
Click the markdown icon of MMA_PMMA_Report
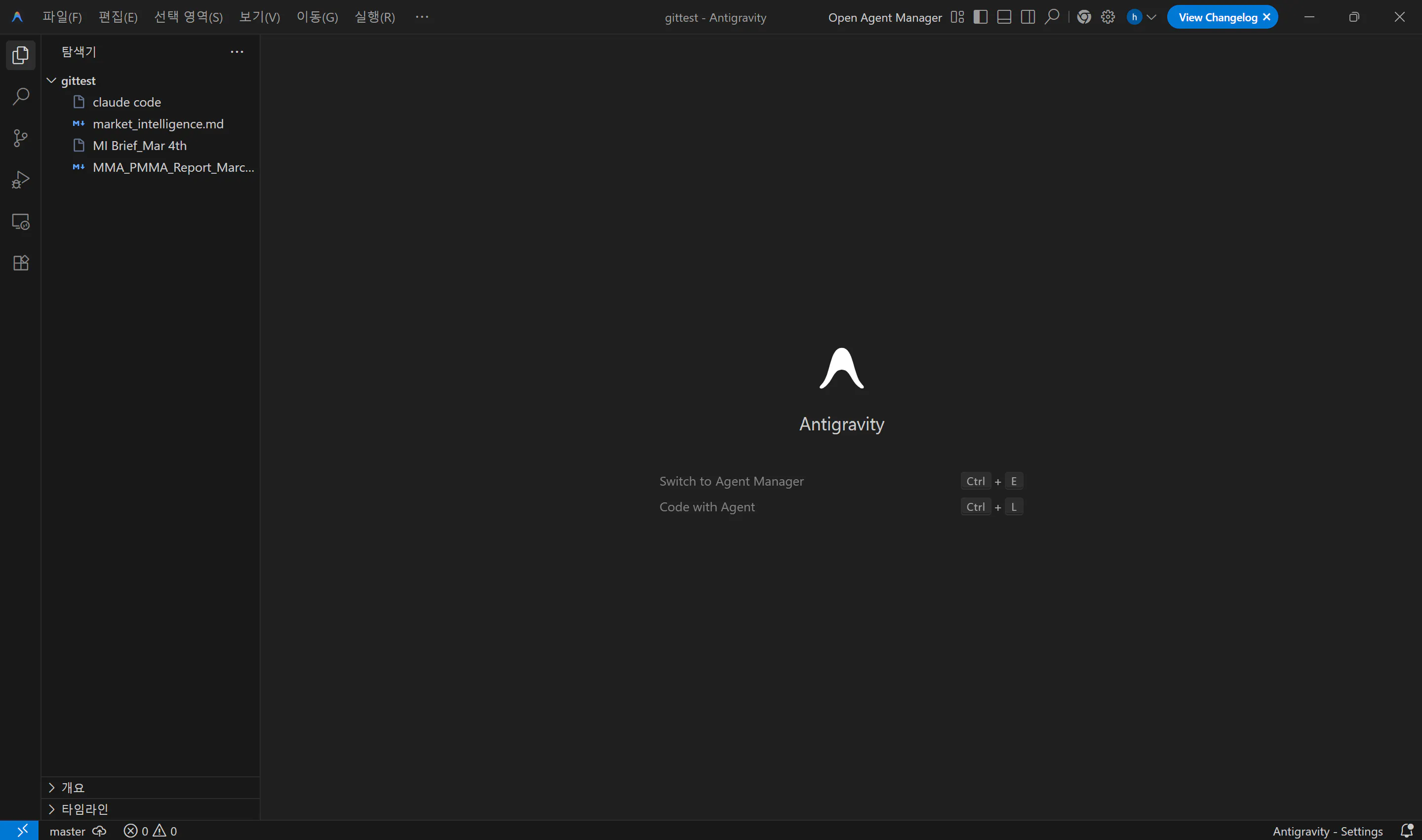[79, 167]
